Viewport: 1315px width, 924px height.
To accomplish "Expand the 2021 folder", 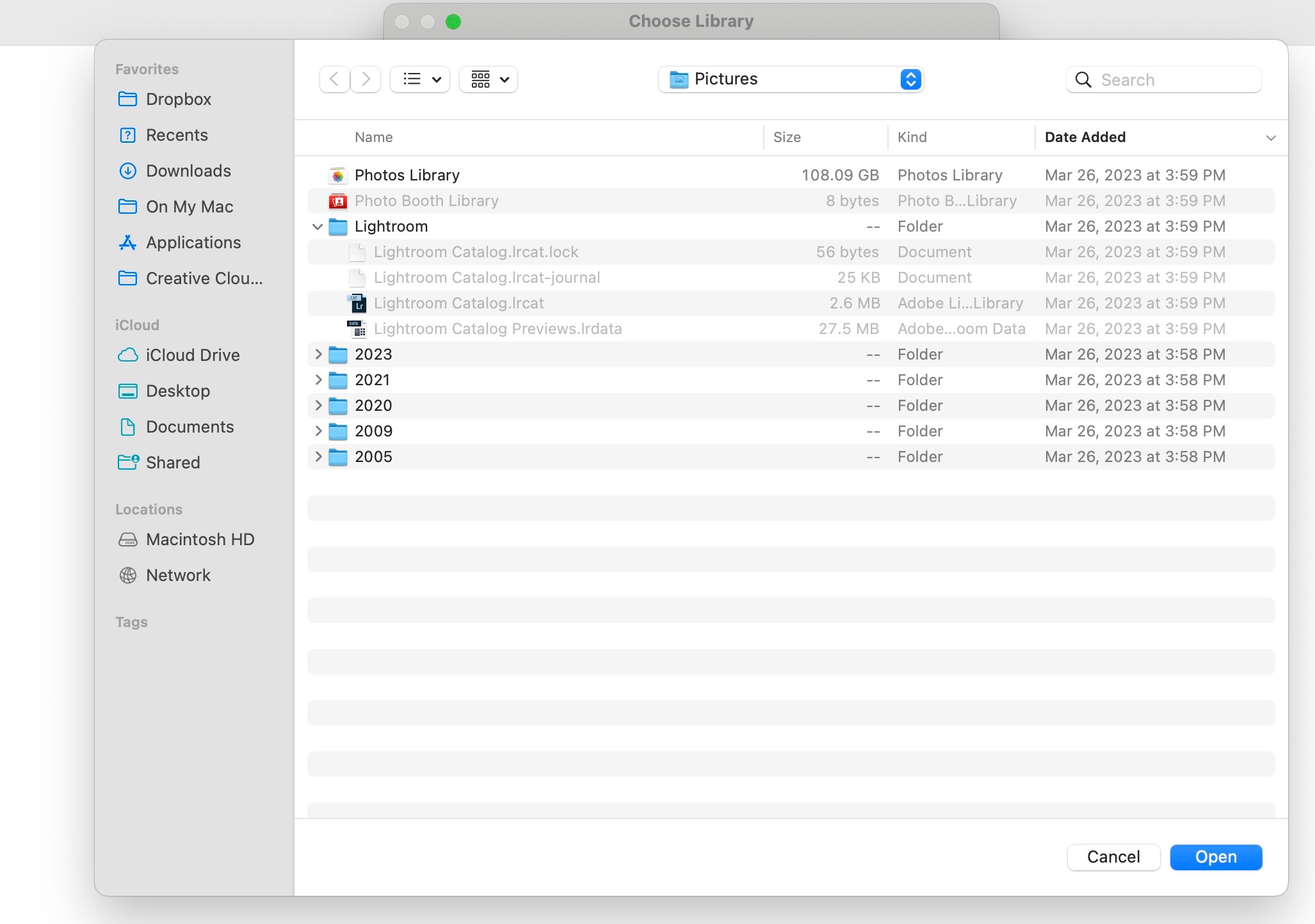I will 318,379.
